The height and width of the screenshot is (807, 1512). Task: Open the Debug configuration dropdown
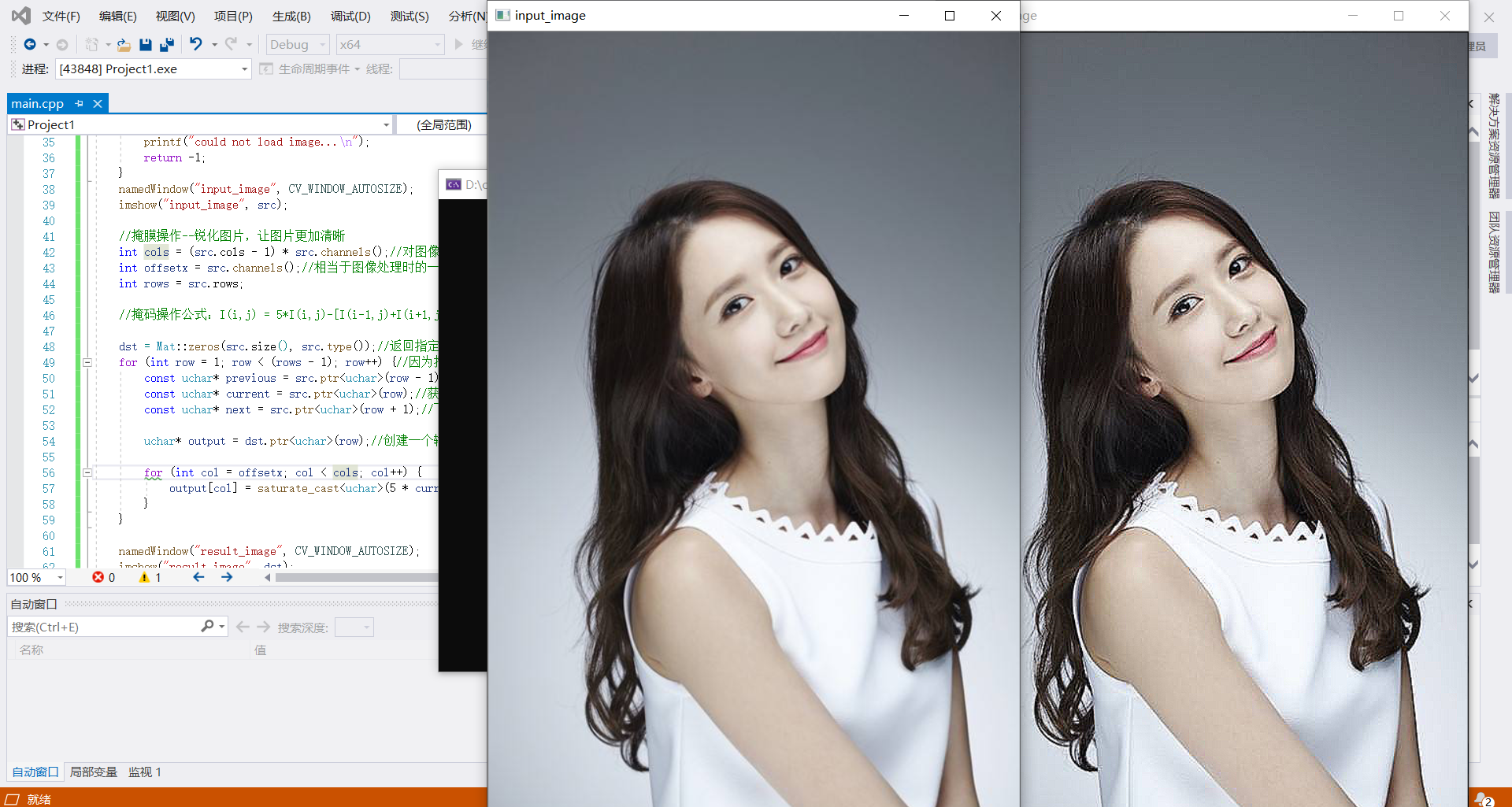[298, 45]
